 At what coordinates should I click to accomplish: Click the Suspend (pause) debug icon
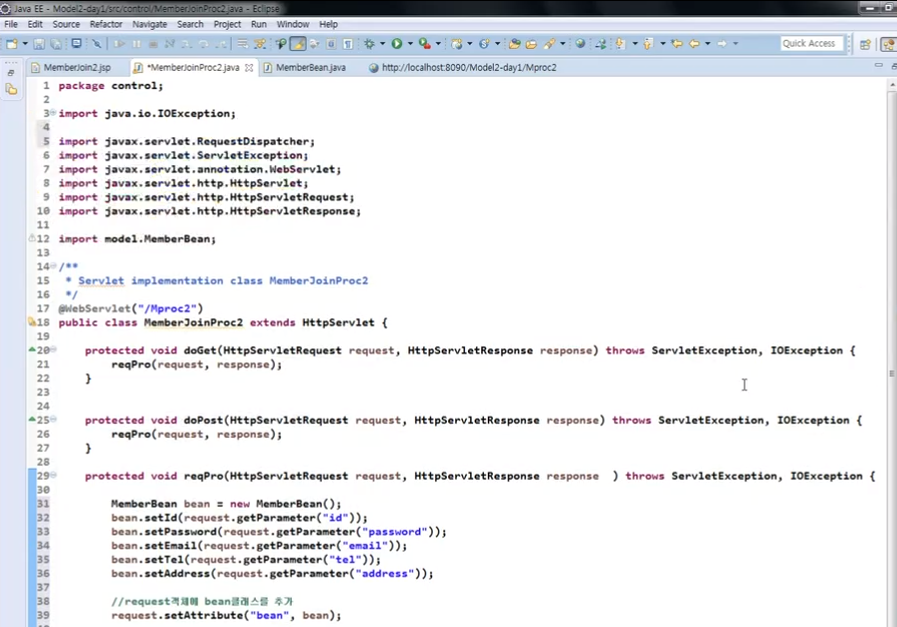coord(136,43)
